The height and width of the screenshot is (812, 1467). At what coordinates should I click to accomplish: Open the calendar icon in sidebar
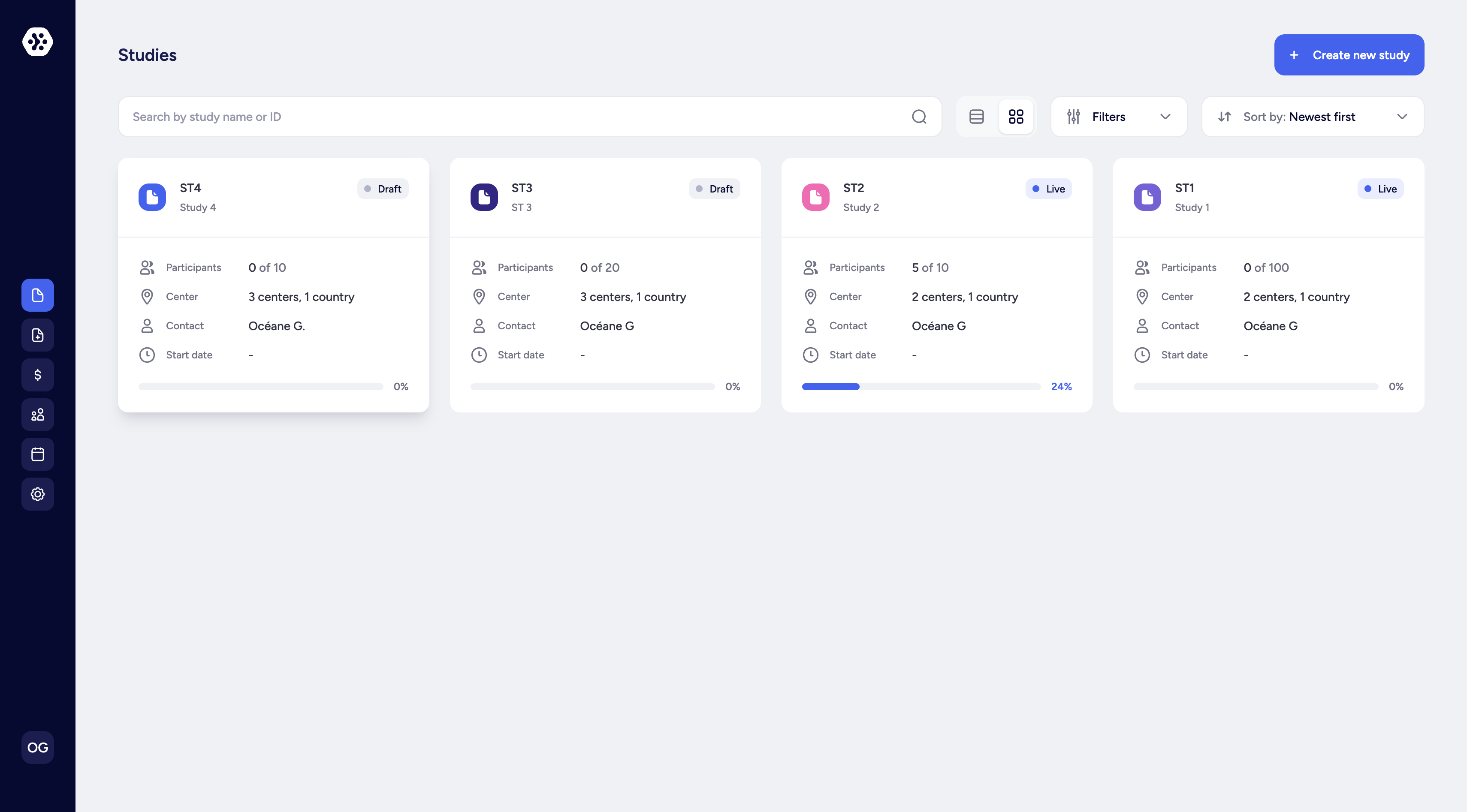pyautogui.click(x=37, y=454)
